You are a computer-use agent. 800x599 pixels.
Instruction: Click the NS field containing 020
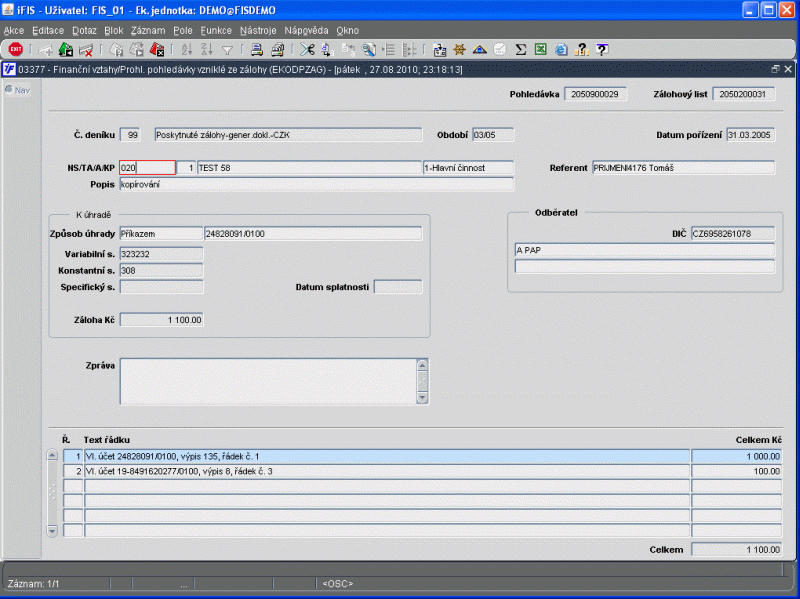point(147,167)
